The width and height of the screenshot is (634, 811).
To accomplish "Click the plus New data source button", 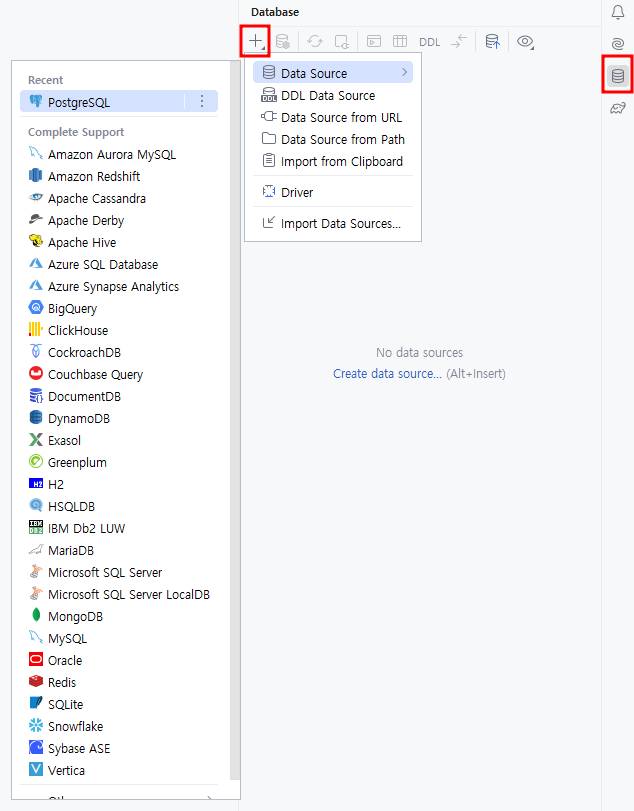I will coord(256,42).
